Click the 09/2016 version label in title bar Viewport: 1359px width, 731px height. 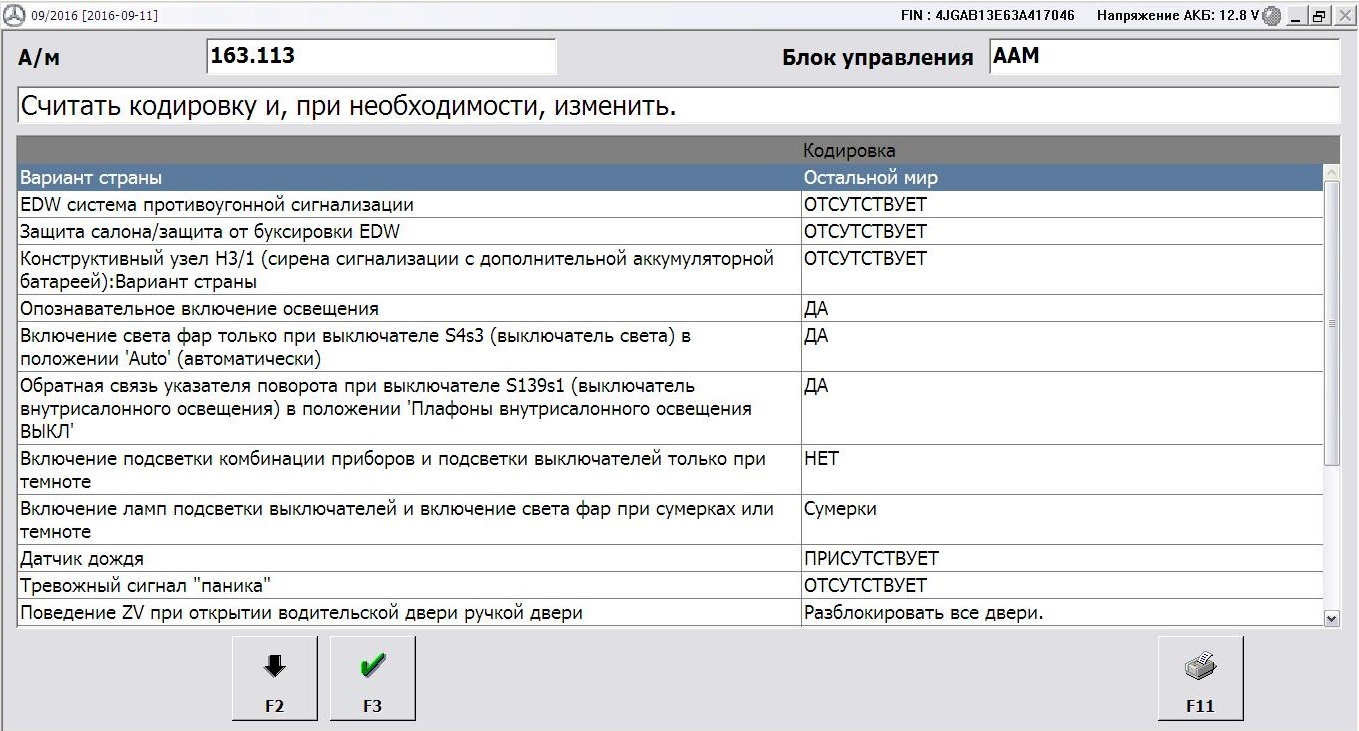point(94,16)
